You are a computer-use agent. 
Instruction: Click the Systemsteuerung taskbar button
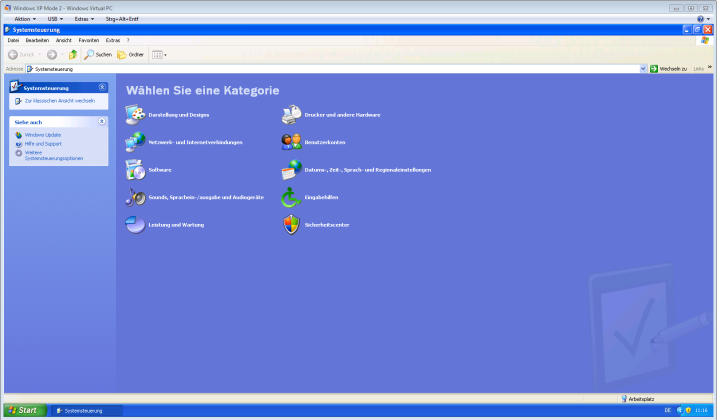86,411
